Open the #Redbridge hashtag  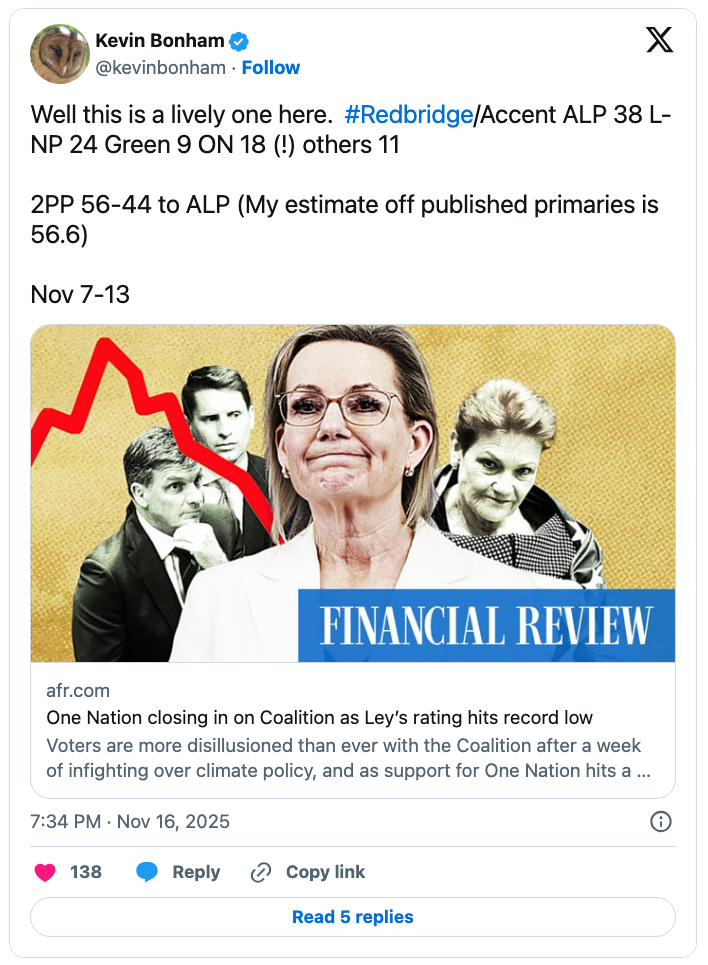click(x=408, y=115)
